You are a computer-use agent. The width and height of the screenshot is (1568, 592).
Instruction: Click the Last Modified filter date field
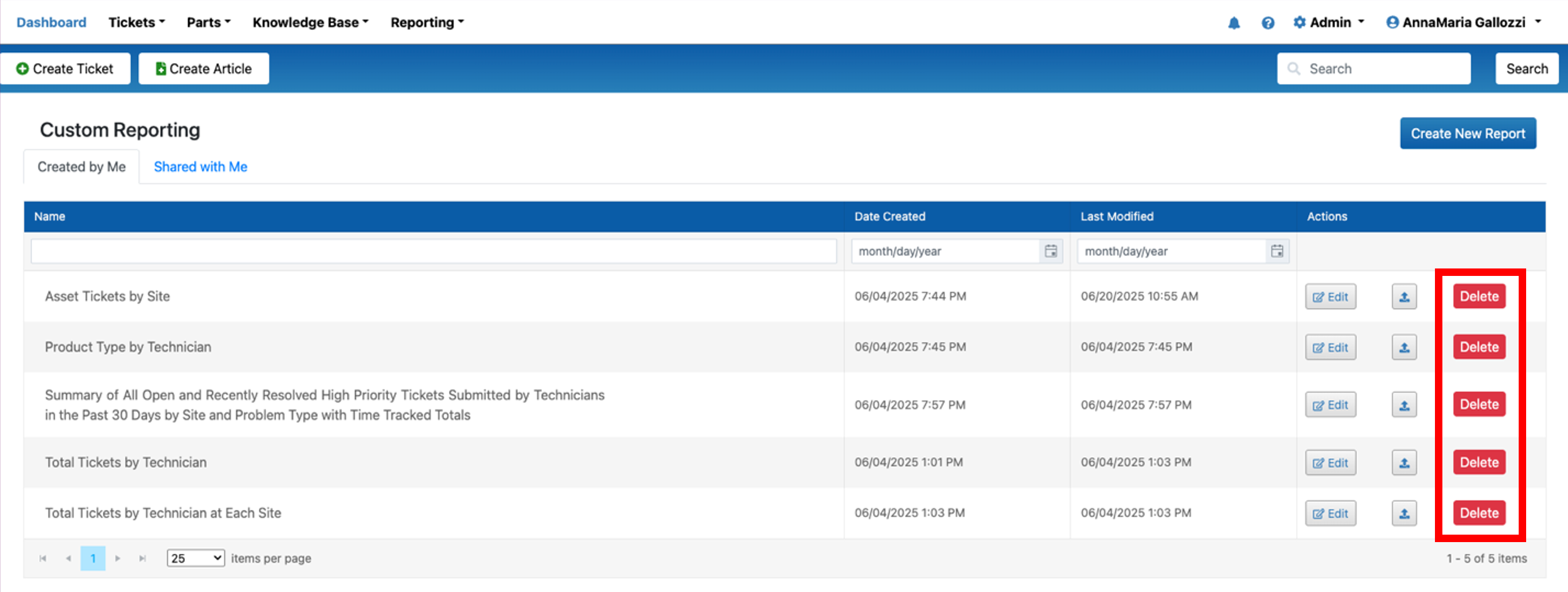coord(1172,251)
